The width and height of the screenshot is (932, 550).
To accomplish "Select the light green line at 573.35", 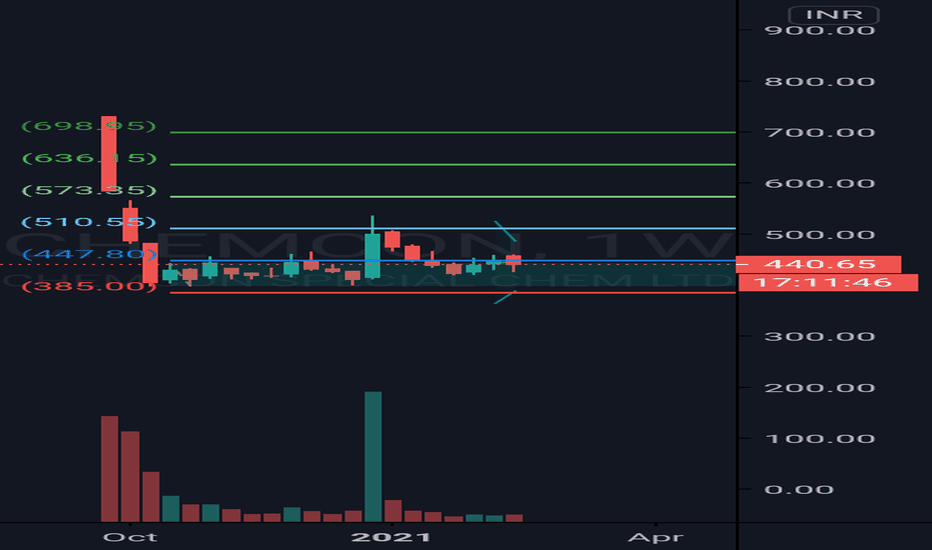I will 452,196.
